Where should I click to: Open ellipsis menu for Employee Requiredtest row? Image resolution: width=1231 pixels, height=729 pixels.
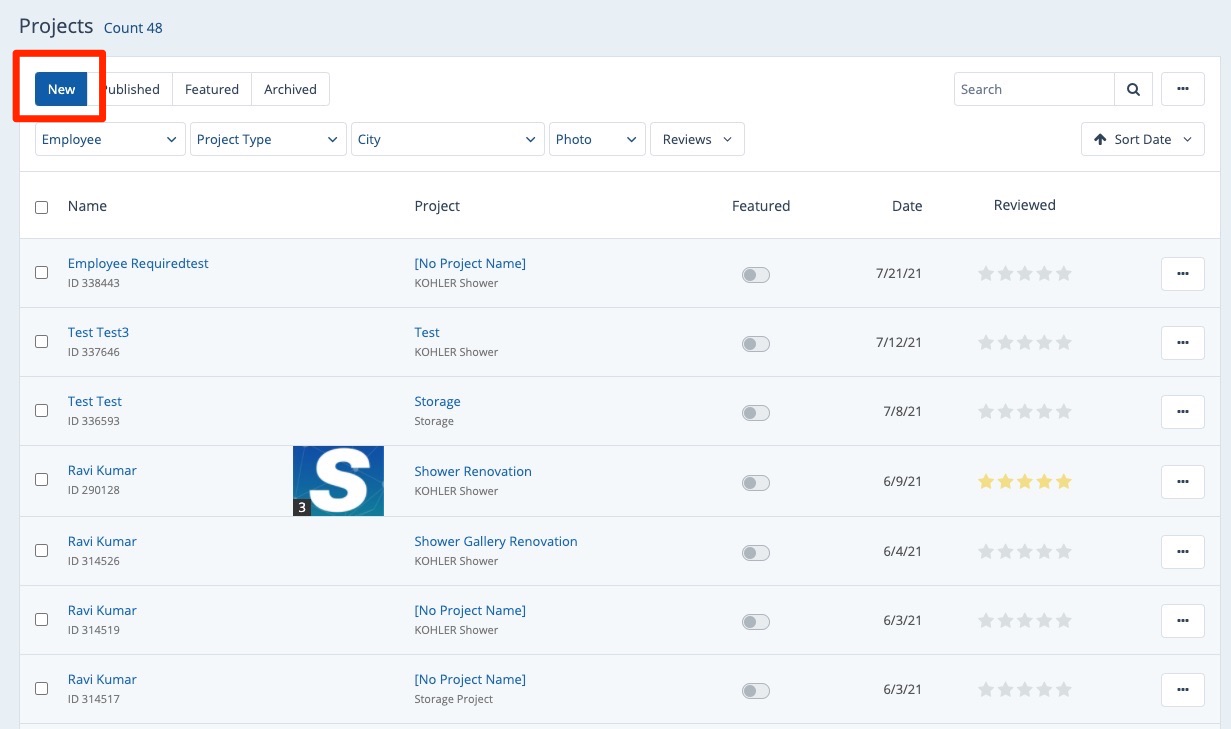click(1182, 274)
